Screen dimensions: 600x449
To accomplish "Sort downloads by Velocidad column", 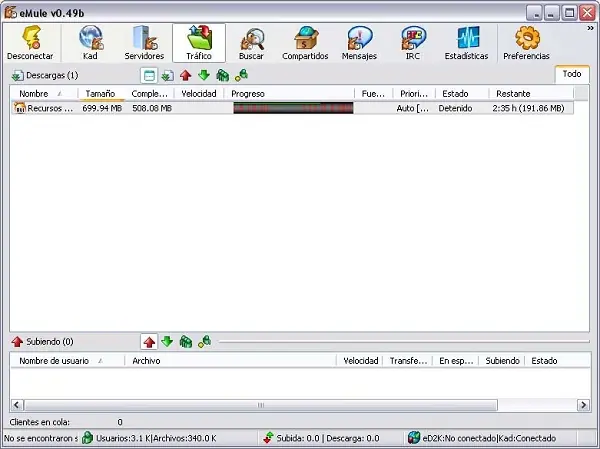I will click(199, 94).
